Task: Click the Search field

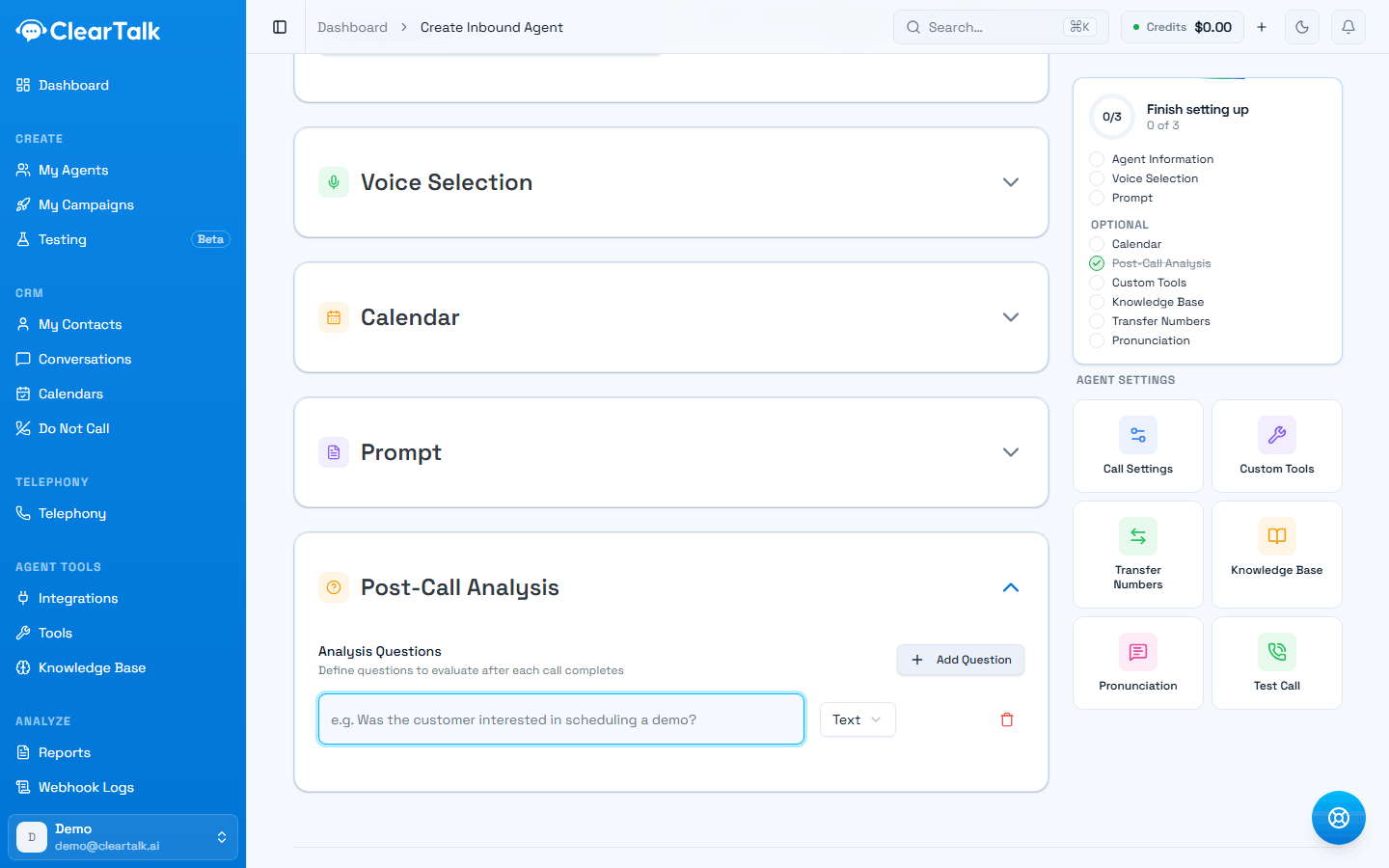Action: 1001,27
